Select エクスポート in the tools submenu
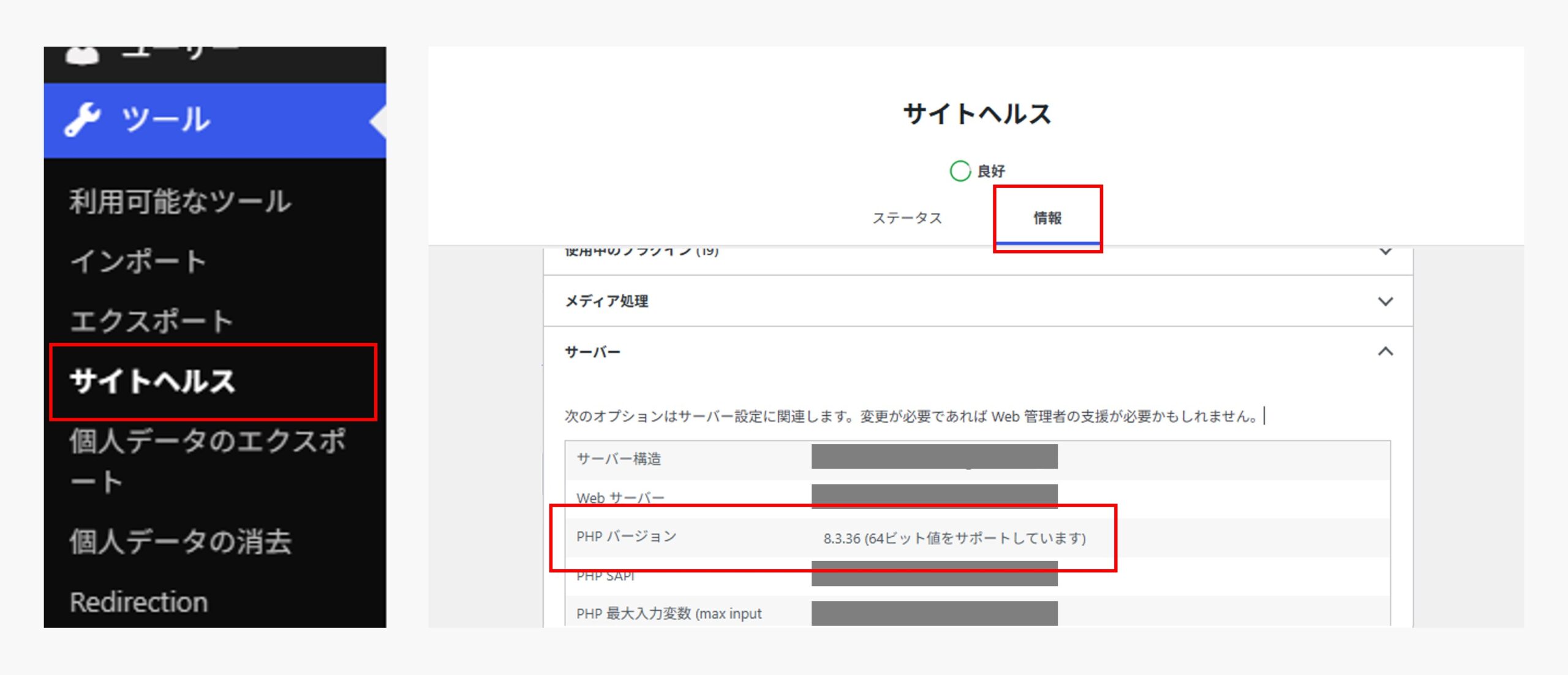Screen dimensions: 1568x675 coord(151,321)
